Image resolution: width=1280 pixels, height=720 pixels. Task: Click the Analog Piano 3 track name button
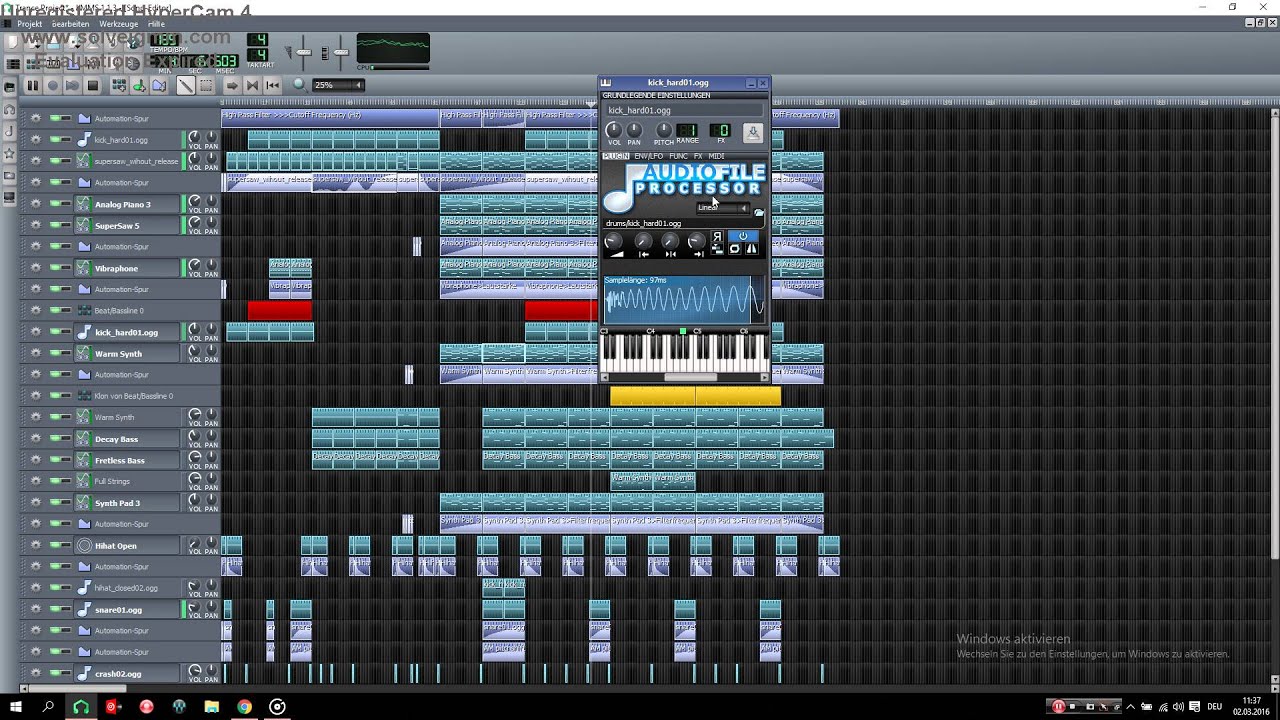[x=126, y=204]
